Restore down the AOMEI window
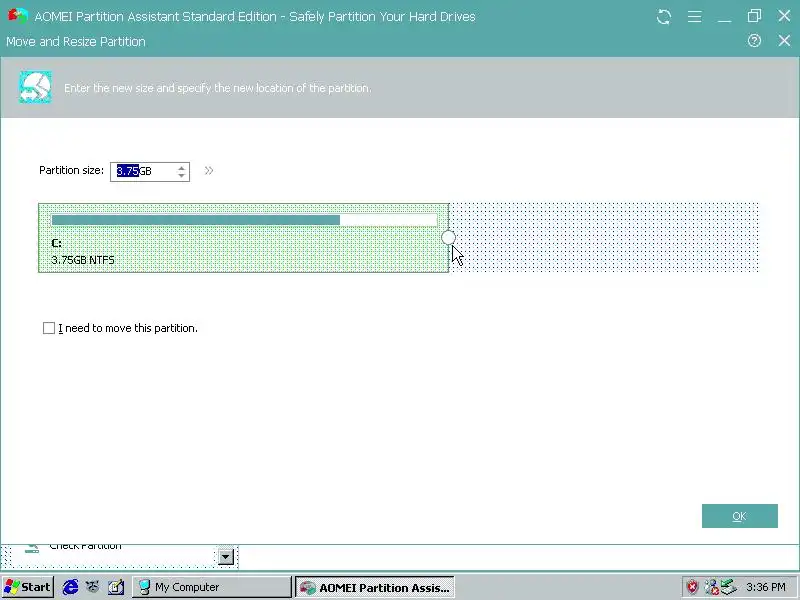 (754, 16)
